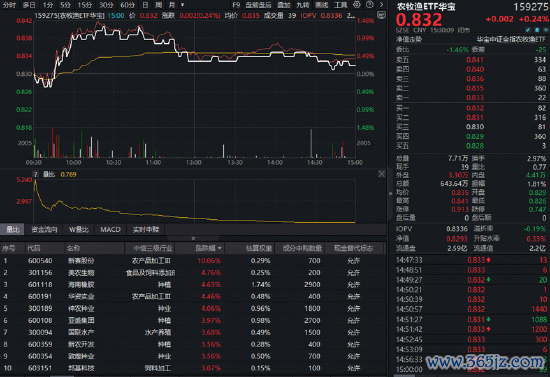Toggle the 叠加 overlay option
The height and width of the screenshot is (377, 550).
(x=283, y=5)
